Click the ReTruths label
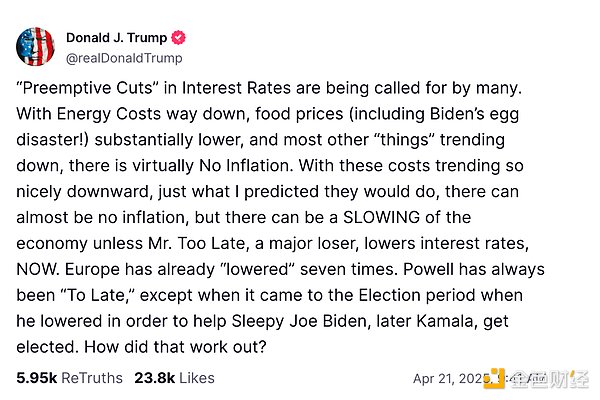 point(91,378)
